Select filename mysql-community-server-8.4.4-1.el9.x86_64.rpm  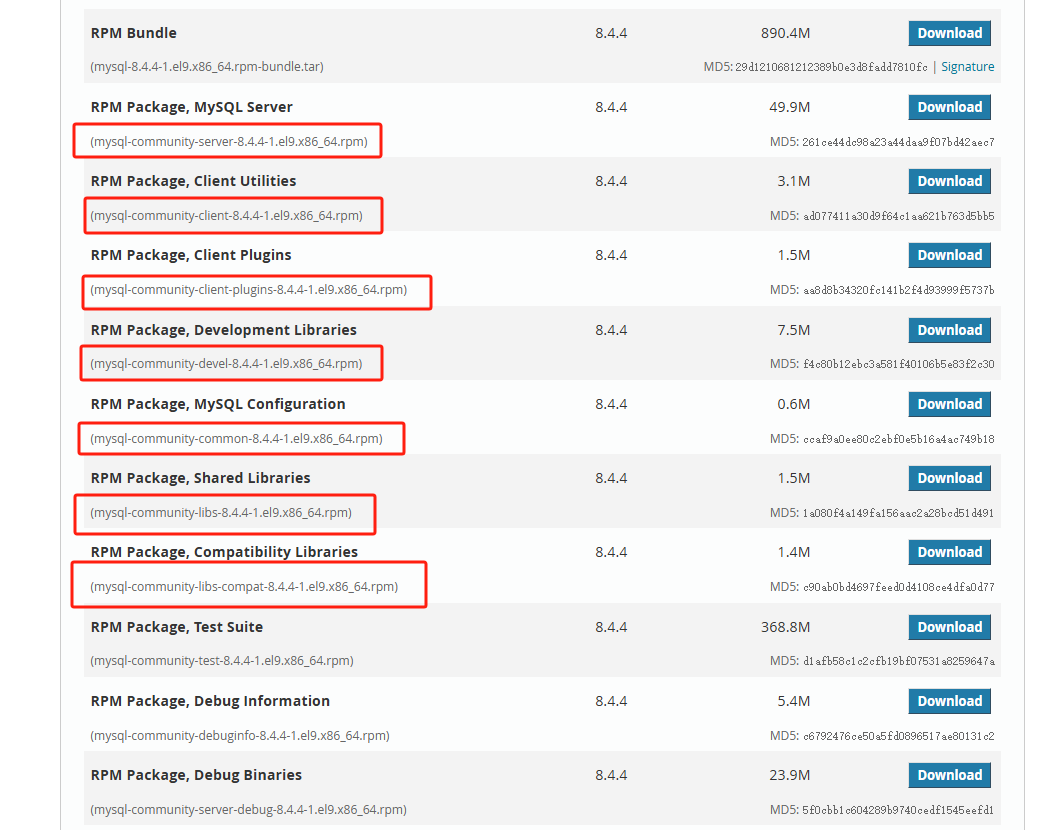coord(229,141)
